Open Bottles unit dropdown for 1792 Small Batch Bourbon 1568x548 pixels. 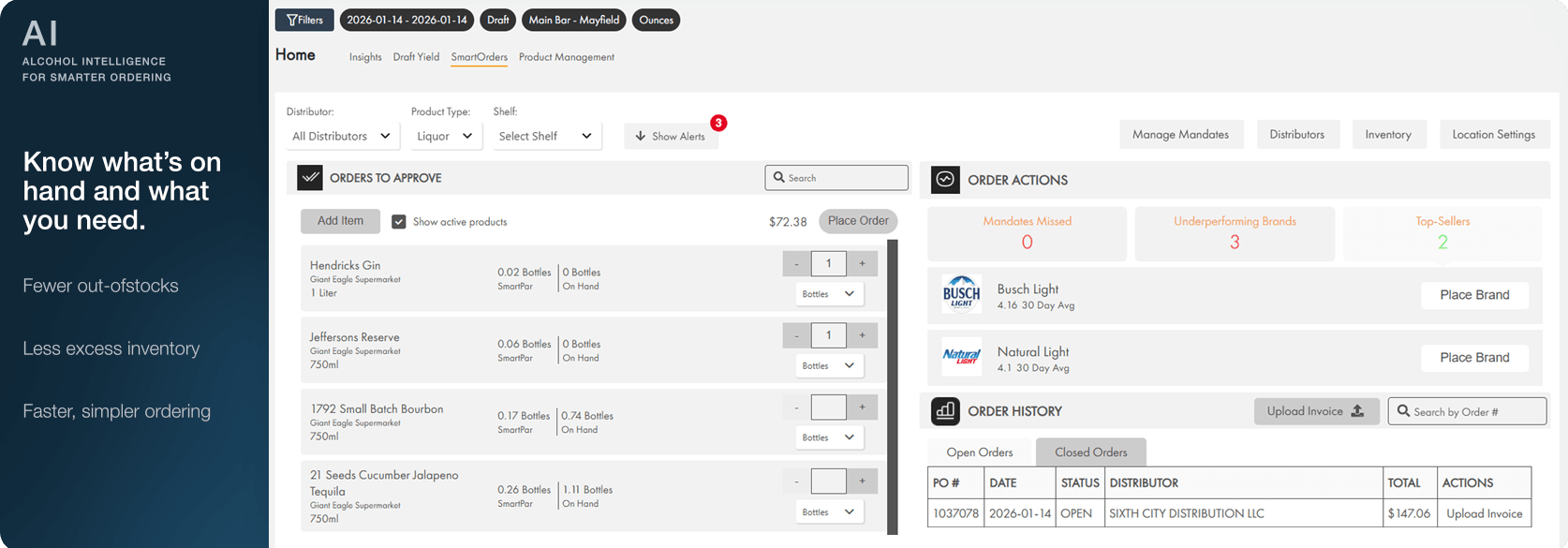coord(829,437)
